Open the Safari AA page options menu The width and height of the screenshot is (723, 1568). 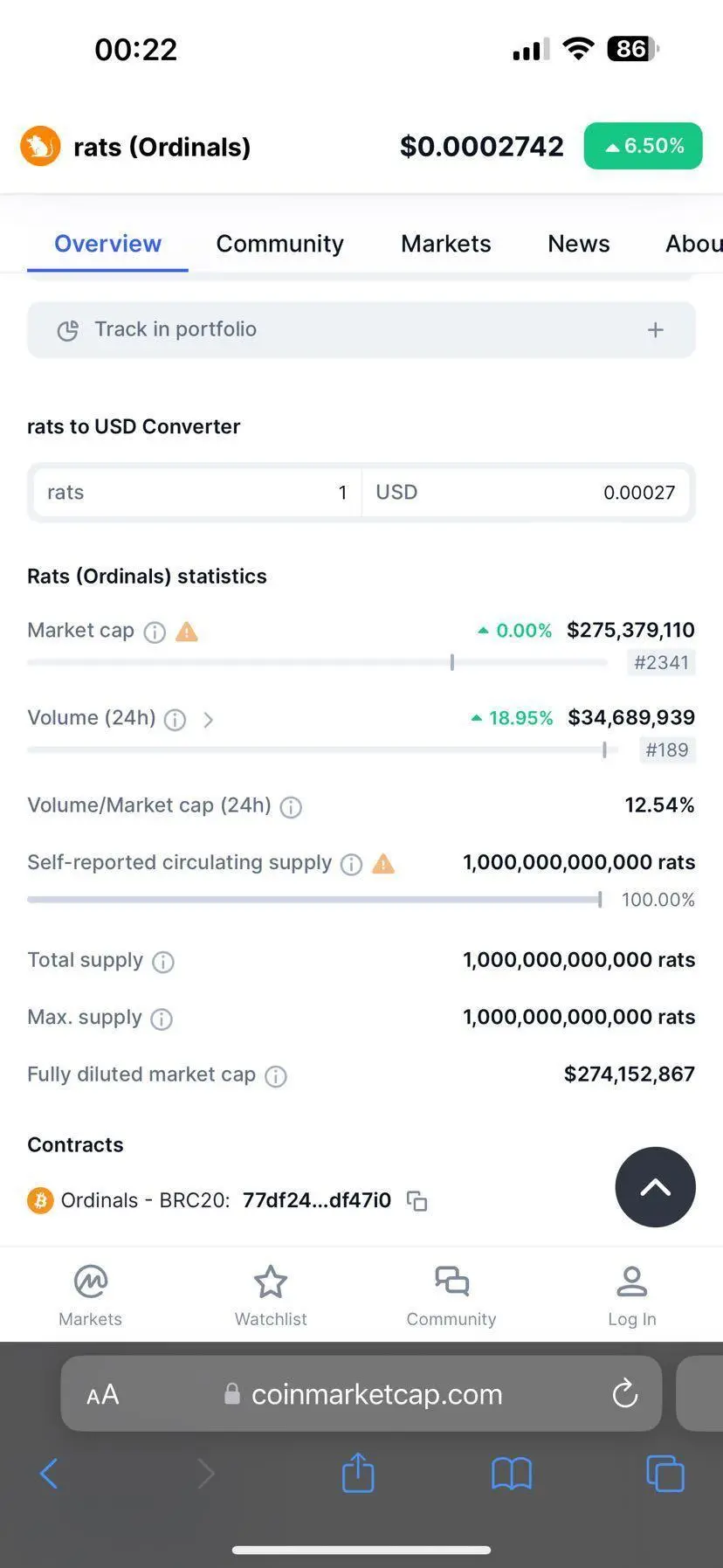[102, 1394]
